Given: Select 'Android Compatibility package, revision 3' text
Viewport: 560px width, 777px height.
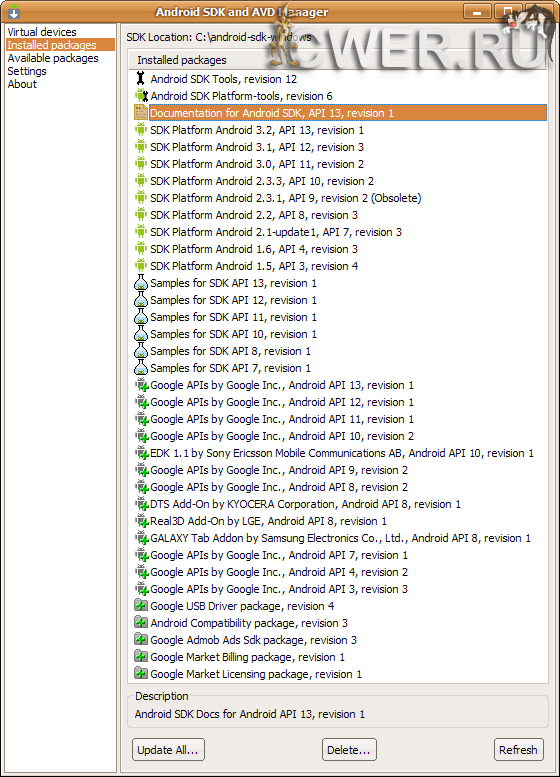Looking at the screenshot, I should coord(249,623).
